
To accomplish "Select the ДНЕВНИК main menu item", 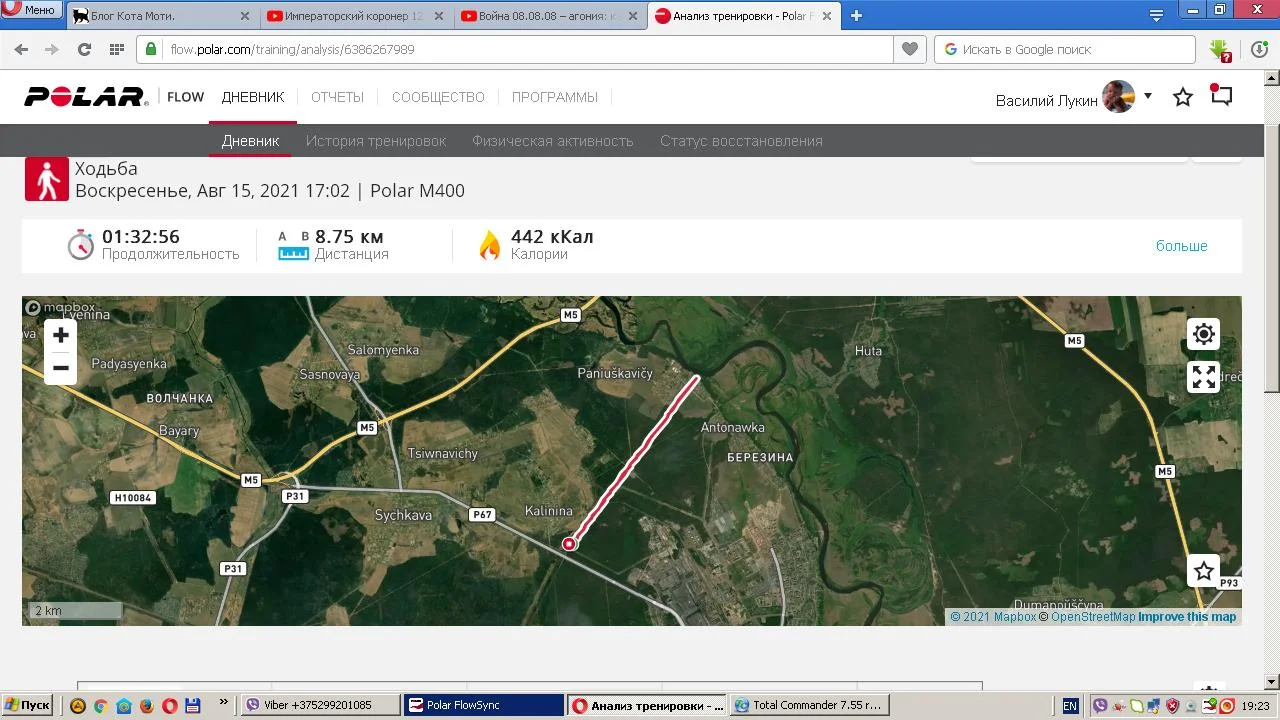I will coord(253,97).
